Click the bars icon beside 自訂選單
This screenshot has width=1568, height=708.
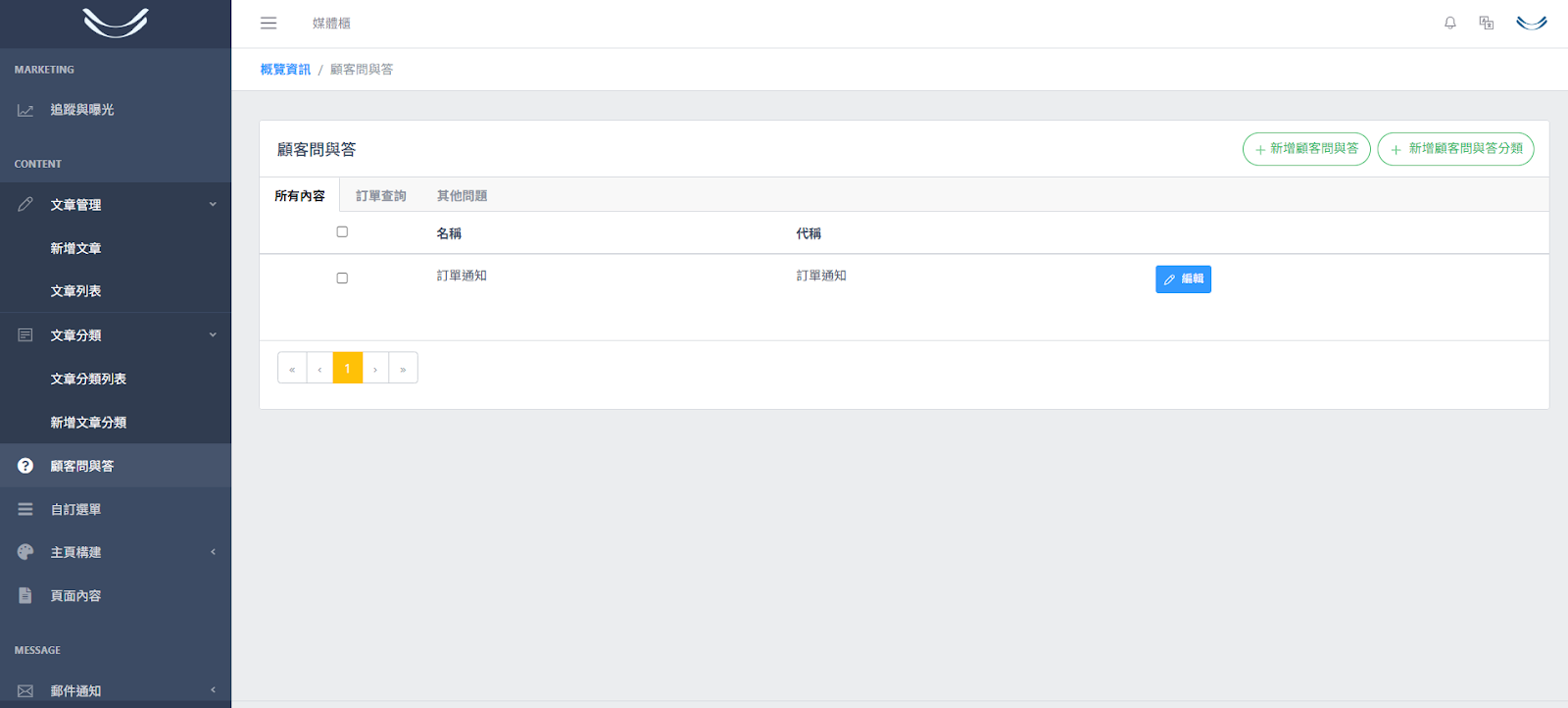click(x=25, y=509)
